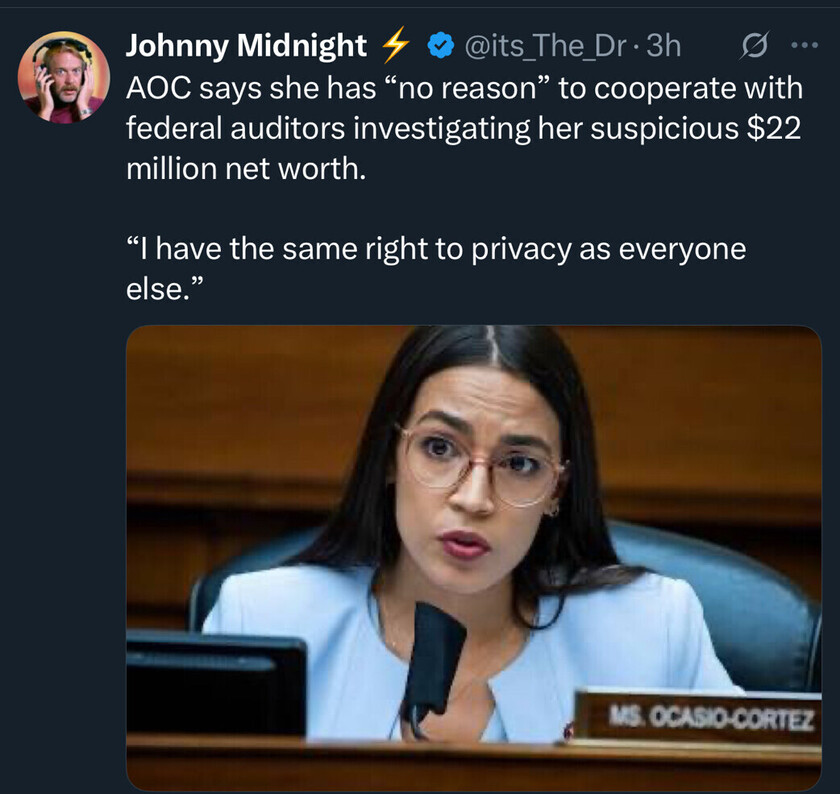Click the "Johnny Midnight" display name

pyautogui.click(x=246, y=45)
